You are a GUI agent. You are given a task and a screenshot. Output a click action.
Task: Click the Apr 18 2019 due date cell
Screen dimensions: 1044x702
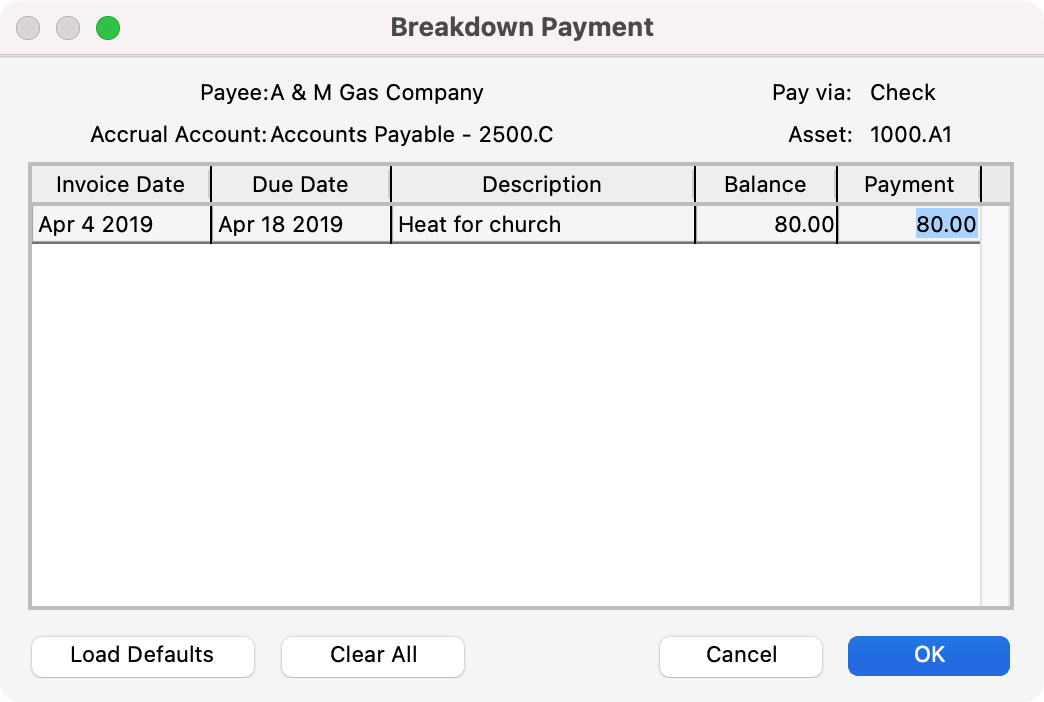pyautogui.click(x=280, y=225)
